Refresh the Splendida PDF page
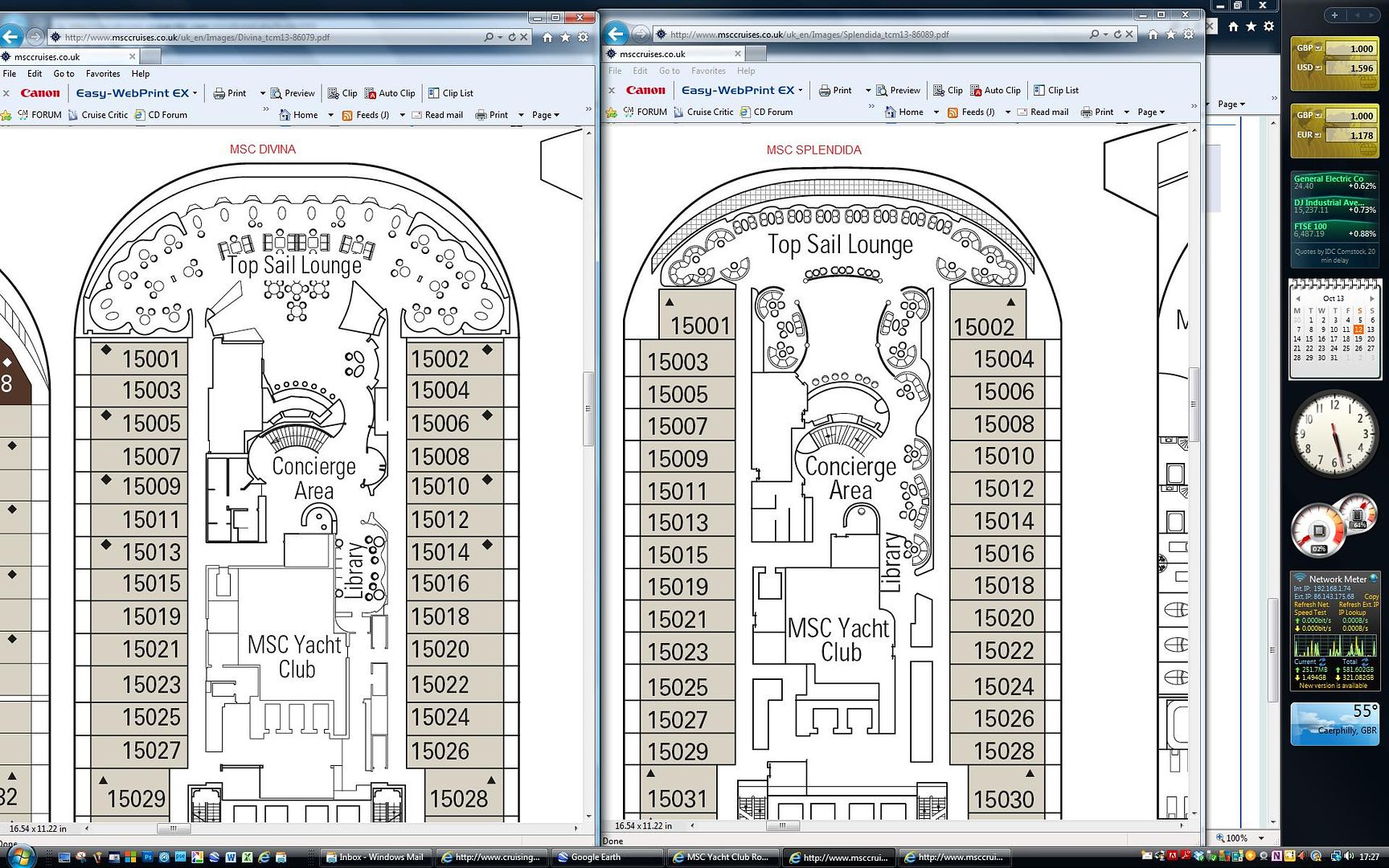 [1117, 35]
